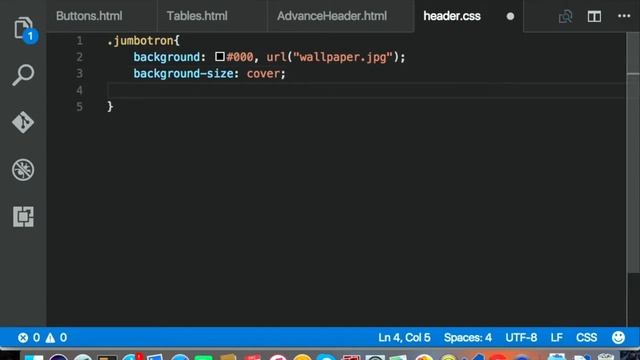This screenshot has width=640, height=360.
Task: Click the Split Editor icon
Action: click(x=594, y=16)
